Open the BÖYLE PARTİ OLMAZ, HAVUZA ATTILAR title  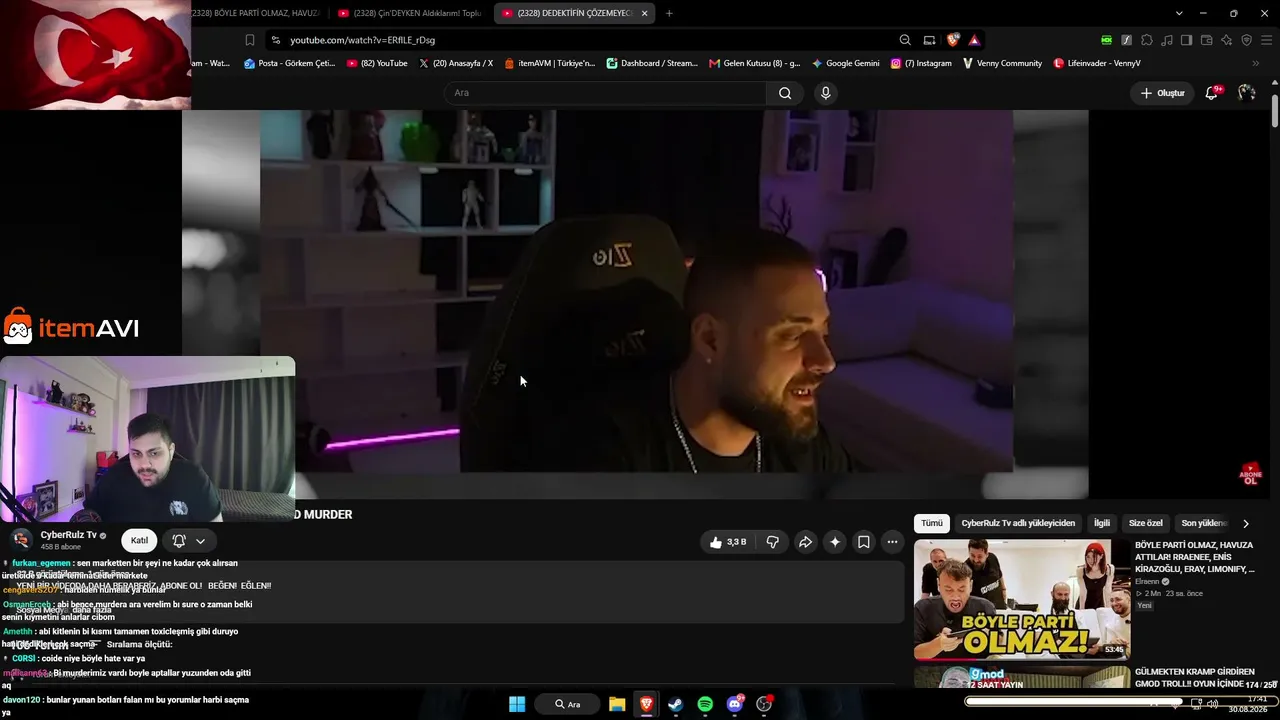pos(1195,557)
